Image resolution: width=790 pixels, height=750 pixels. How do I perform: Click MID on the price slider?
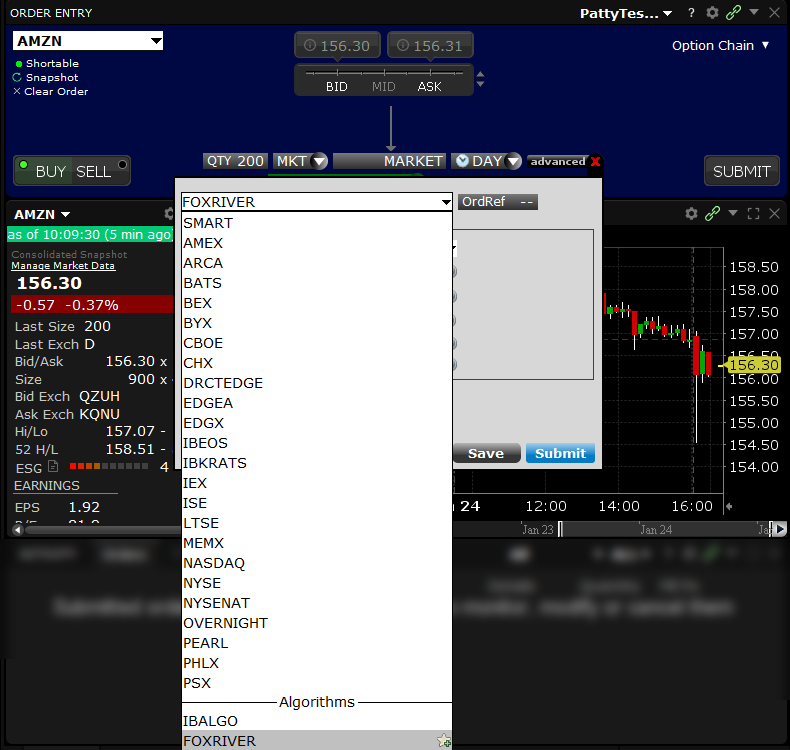pos(383,87)
